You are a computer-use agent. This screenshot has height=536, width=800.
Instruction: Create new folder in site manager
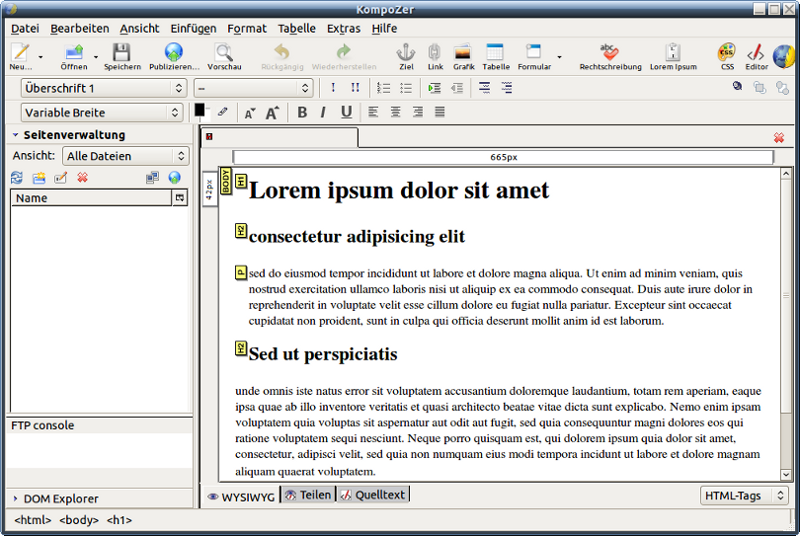click(x=39, y=177)
